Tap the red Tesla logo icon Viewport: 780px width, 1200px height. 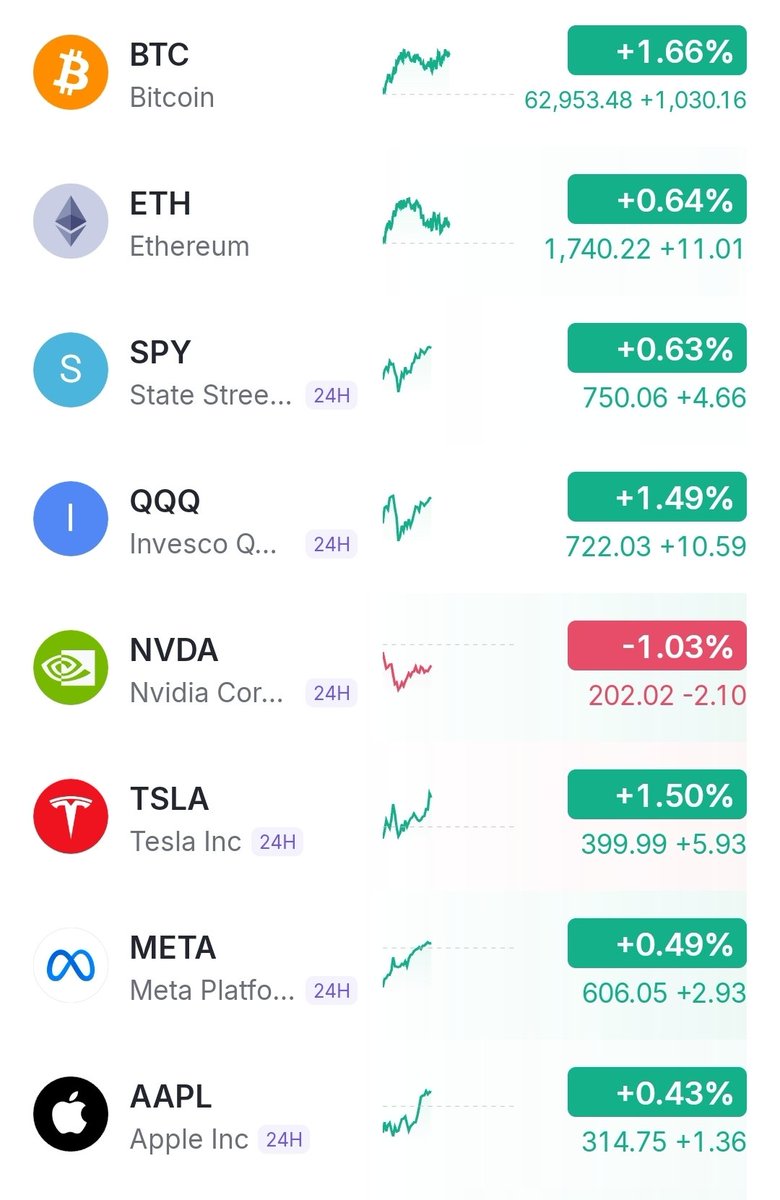click(x=70, y=817)
